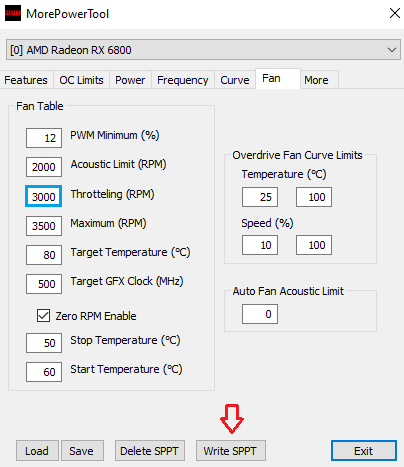Screen dimensions: 404x467
Task: Switch to the Features tab
Action: point(26,80)
